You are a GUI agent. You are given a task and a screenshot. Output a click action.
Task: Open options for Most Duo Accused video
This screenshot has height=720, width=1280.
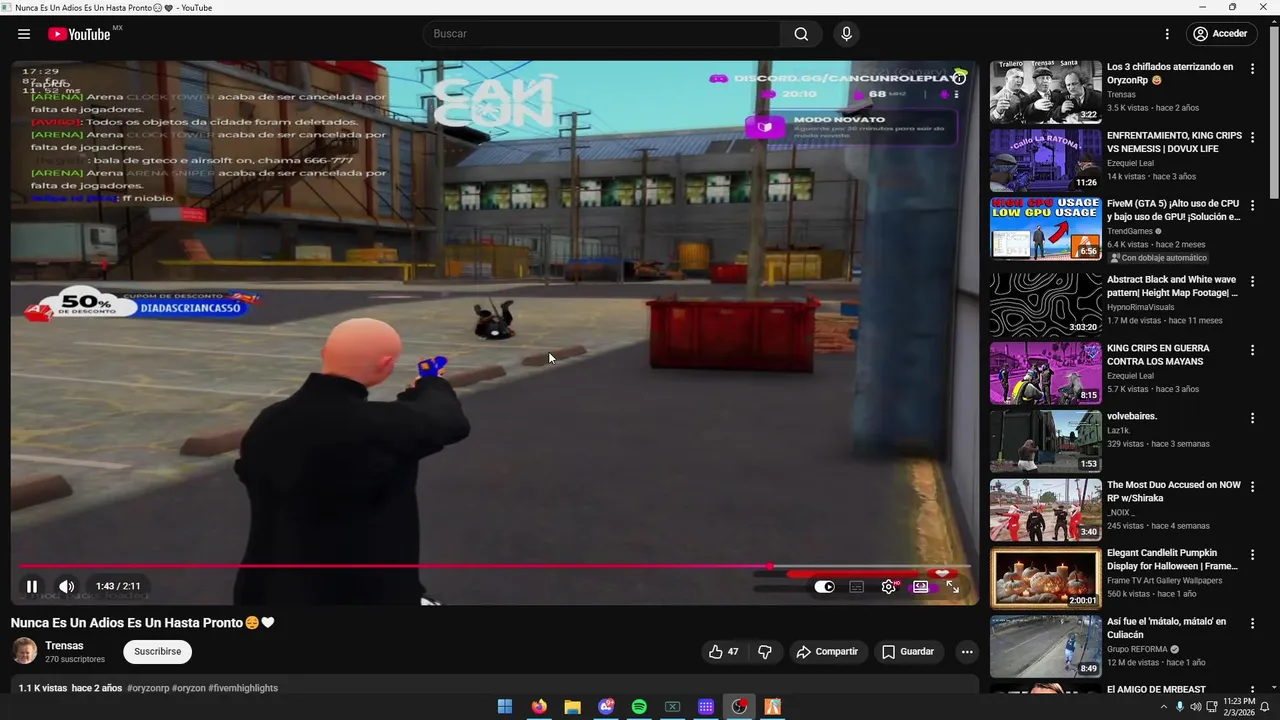[x=1252, y=487]
